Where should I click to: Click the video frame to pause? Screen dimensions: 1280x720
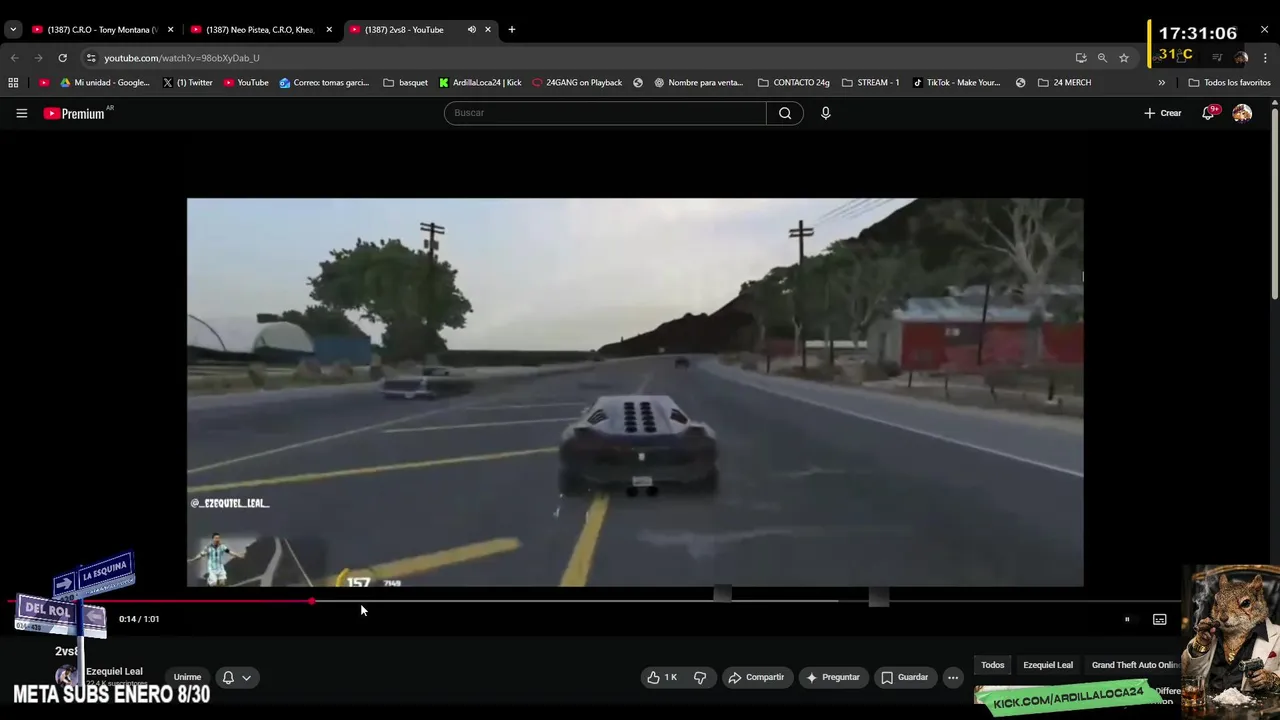coord(635,392)
